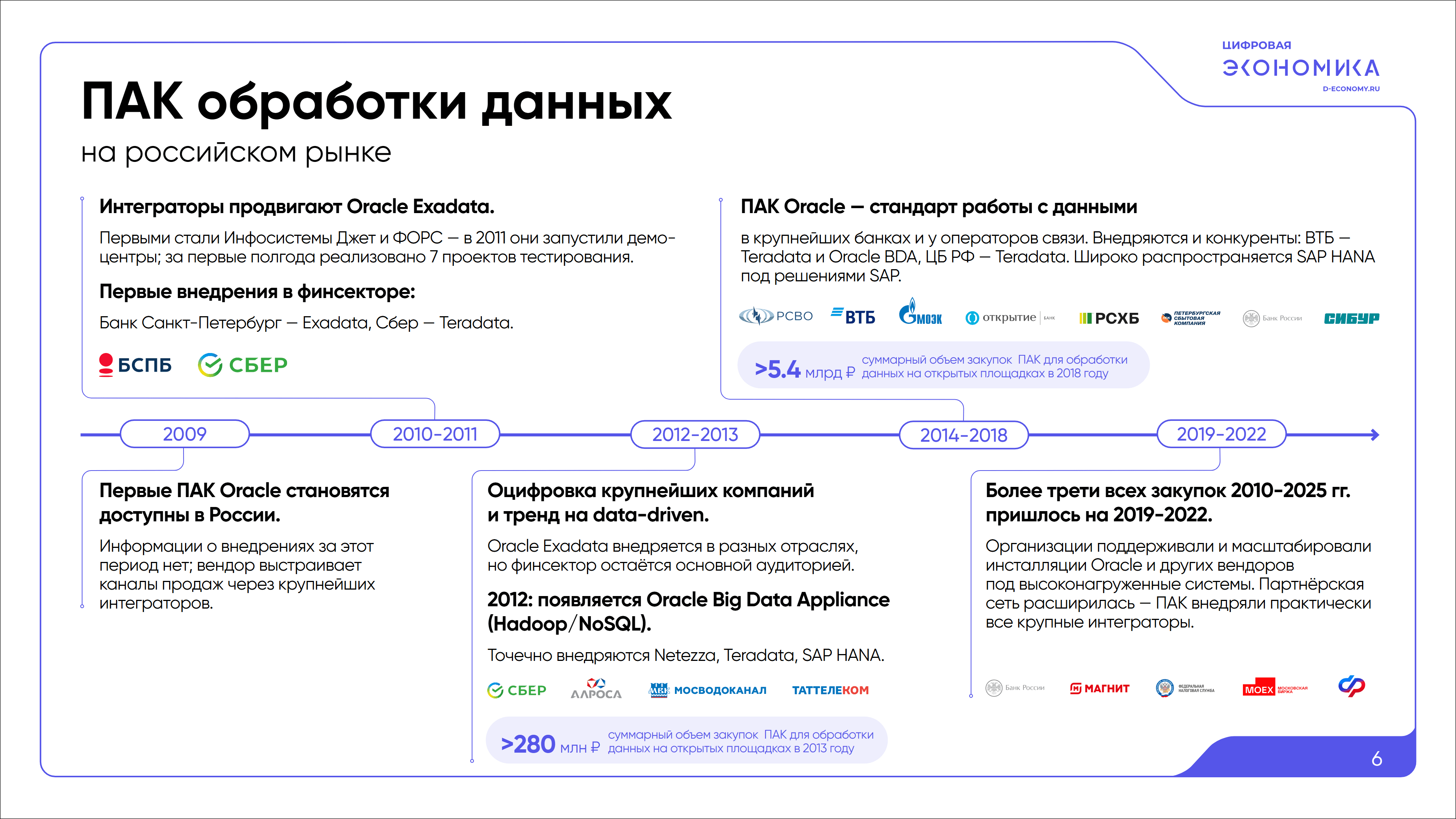1456x819 pixels.
Task: Click the ТАТТЕЛЕКОМ logo
Action: tap(830, 690)
